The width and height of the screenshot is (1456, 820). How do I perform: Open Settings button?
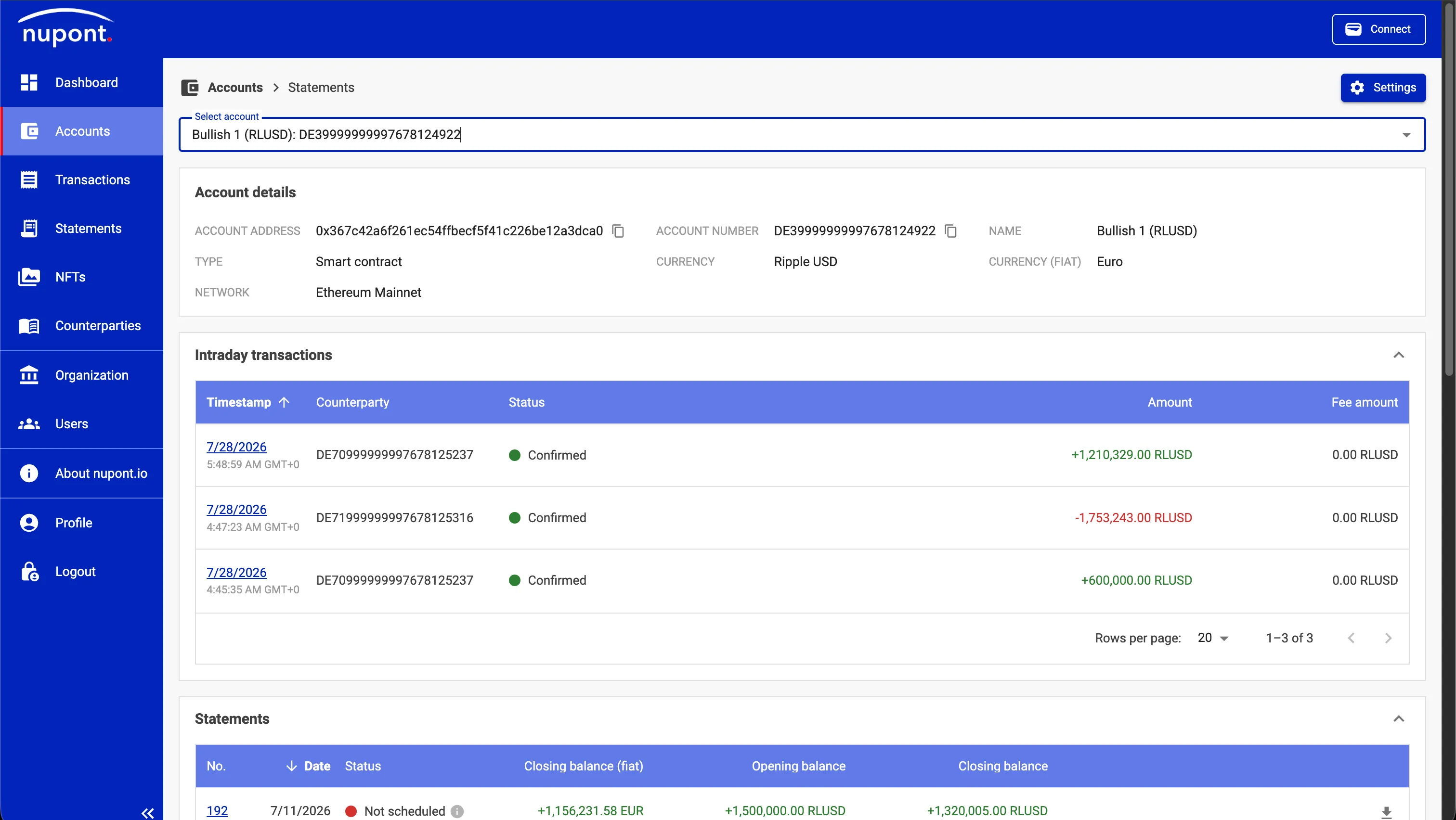[x=1382, y=88]
